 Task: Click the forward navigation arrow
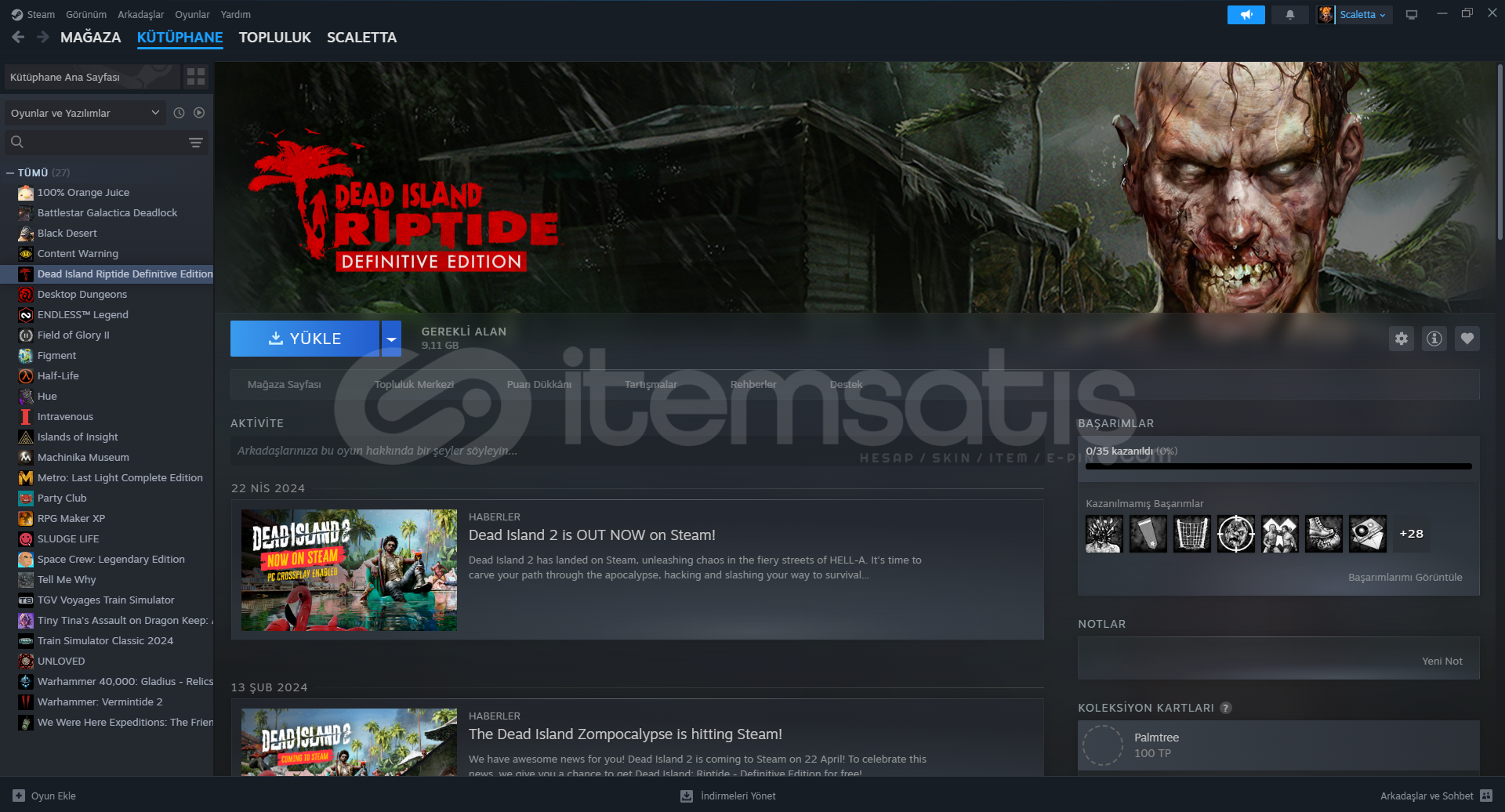click(43, 37)
